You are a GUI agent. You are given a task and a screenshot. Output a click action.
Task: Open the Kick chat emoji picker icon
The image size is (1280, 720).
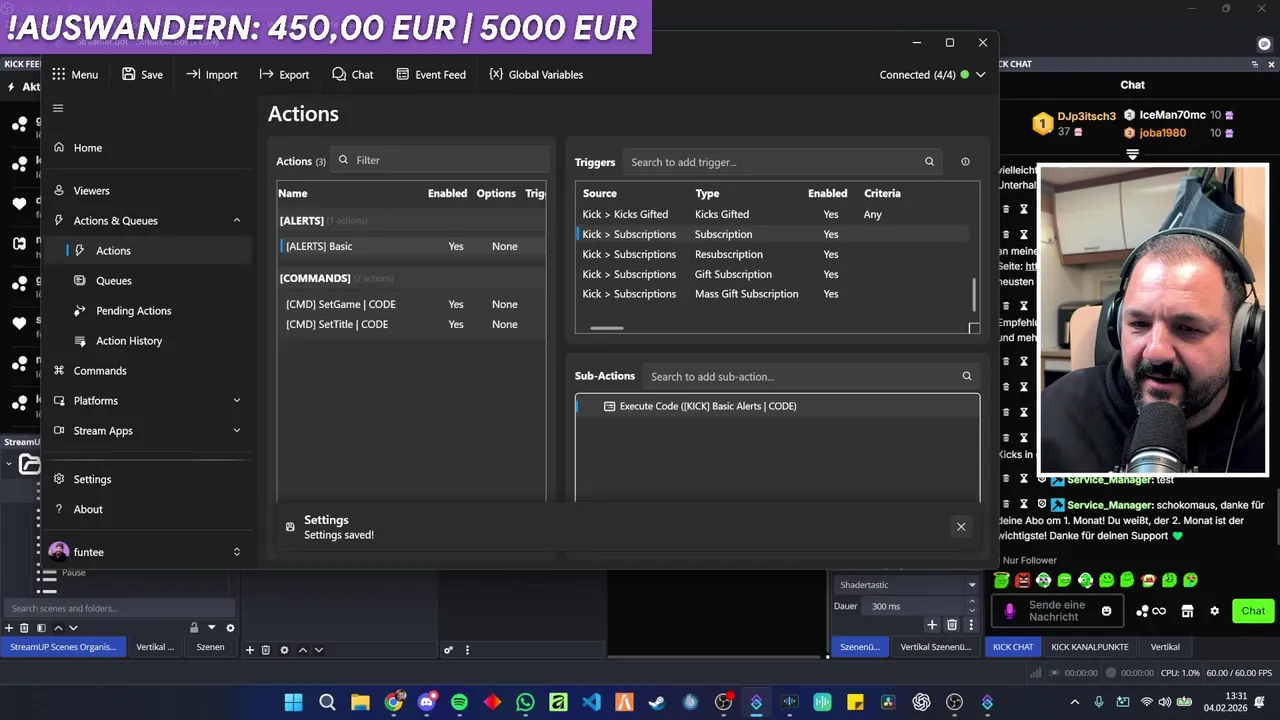coord(1106,611)
